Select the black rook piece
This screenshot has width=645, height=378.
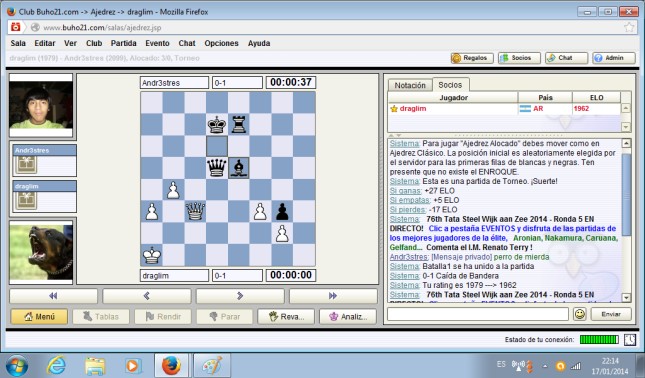(x=239, y=124)
